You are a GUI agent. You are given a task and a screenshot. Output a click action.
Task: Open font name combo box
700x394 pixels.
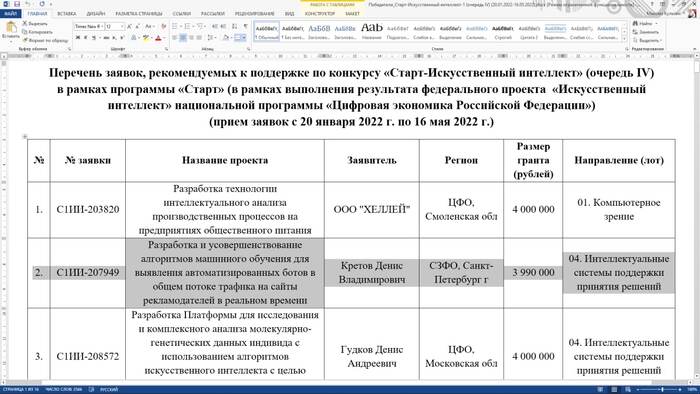coord(89,26)
